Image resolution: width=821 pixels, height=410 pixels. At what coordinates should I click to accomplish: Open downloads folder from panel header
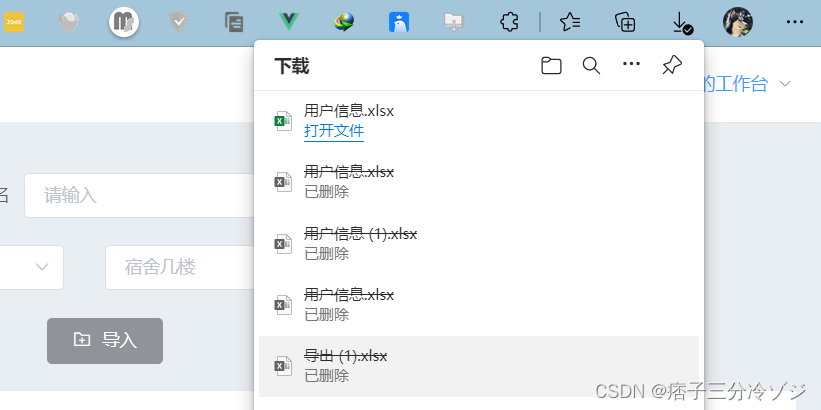(x=551, y=65)
